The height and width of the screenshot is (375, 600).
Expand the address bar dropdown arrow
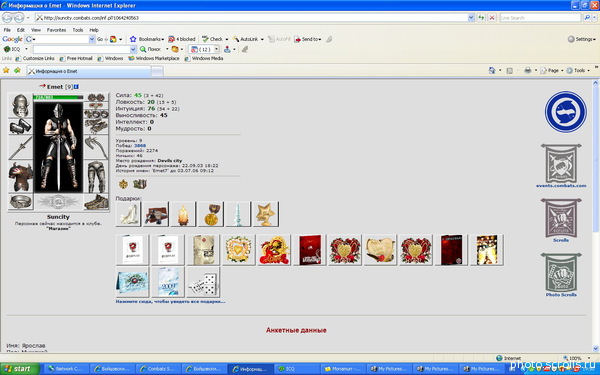471,18
